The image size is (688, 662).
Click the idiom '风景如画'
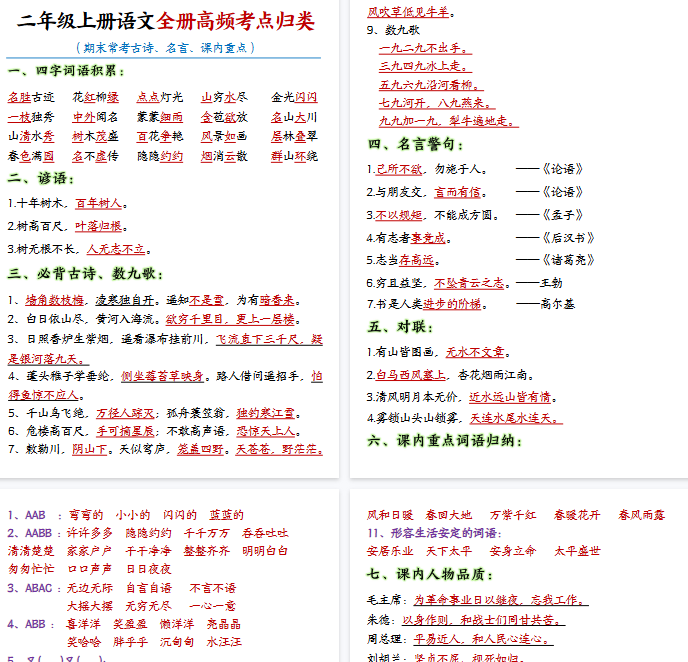point(224,136)
